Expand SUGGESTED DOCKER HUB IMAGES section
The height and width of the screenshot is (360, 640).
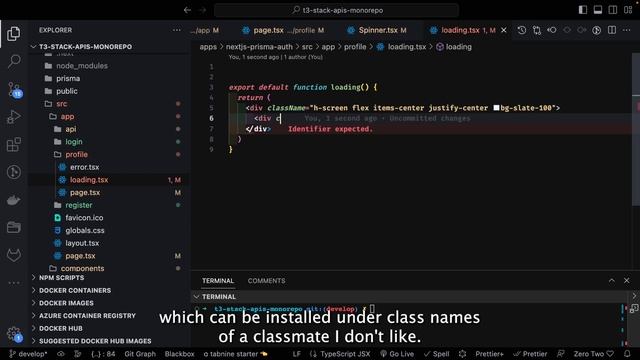point(95,341)
